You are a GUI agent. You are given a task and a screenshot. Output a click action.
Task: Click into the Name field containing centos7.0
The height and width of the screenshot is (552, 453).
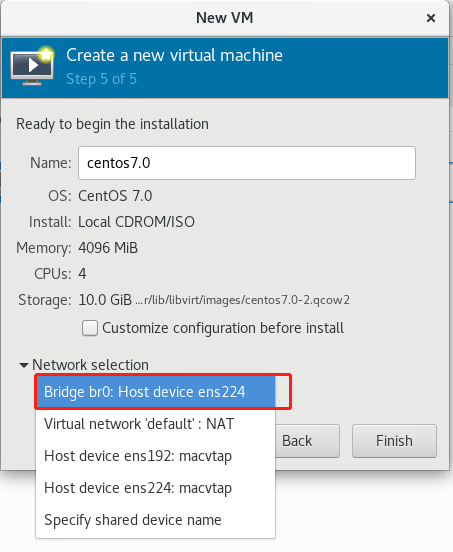coord(247,163)
